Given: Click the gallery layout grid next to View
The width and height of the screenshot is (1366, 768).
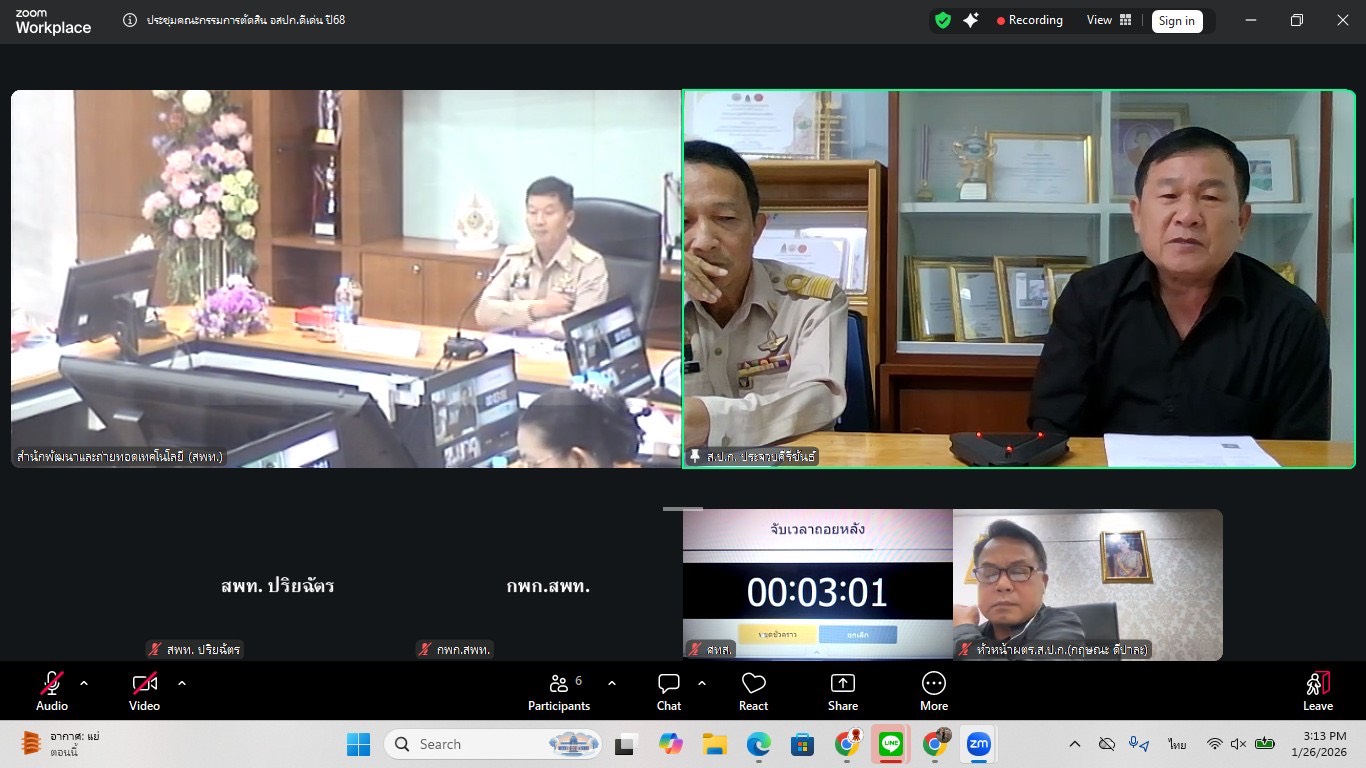Looking at the screenshot, I should [x=1126, y=20].
